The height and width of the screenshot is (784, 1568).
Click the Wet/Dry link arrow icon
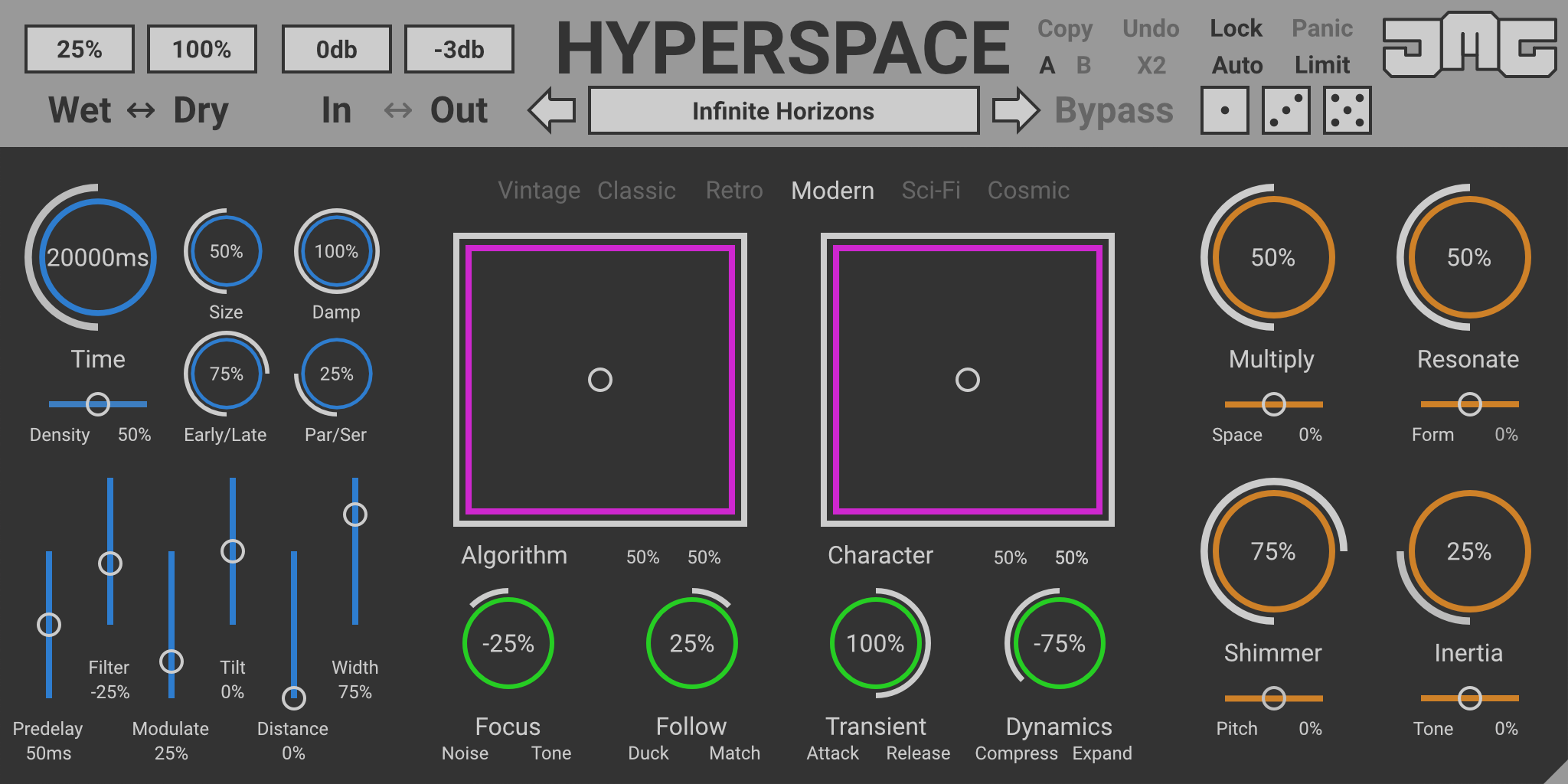tap(141, 111)
